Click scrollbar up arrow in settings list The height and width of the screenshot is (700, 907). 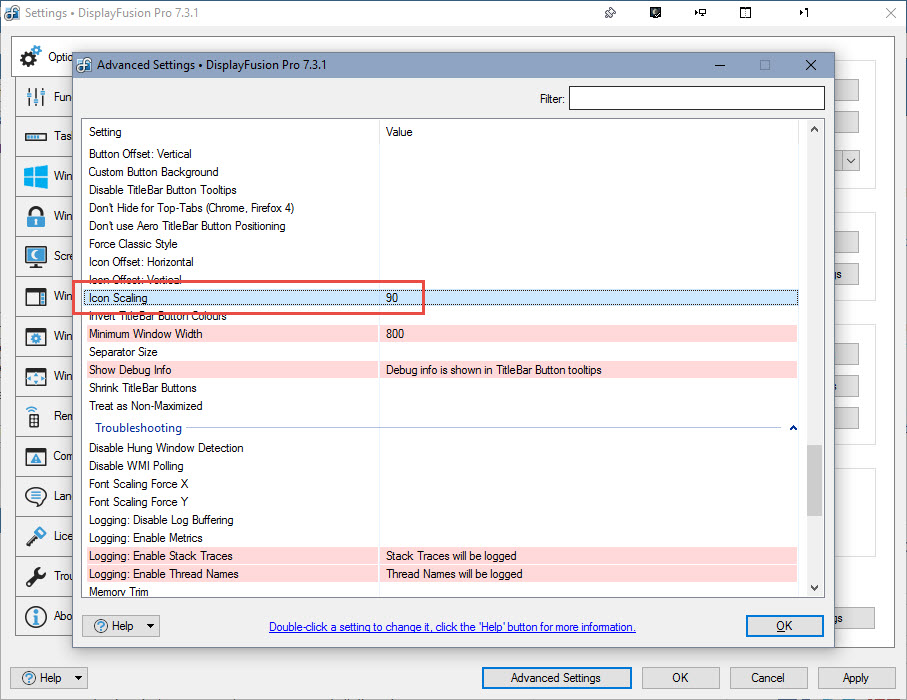tap(814, 130)
